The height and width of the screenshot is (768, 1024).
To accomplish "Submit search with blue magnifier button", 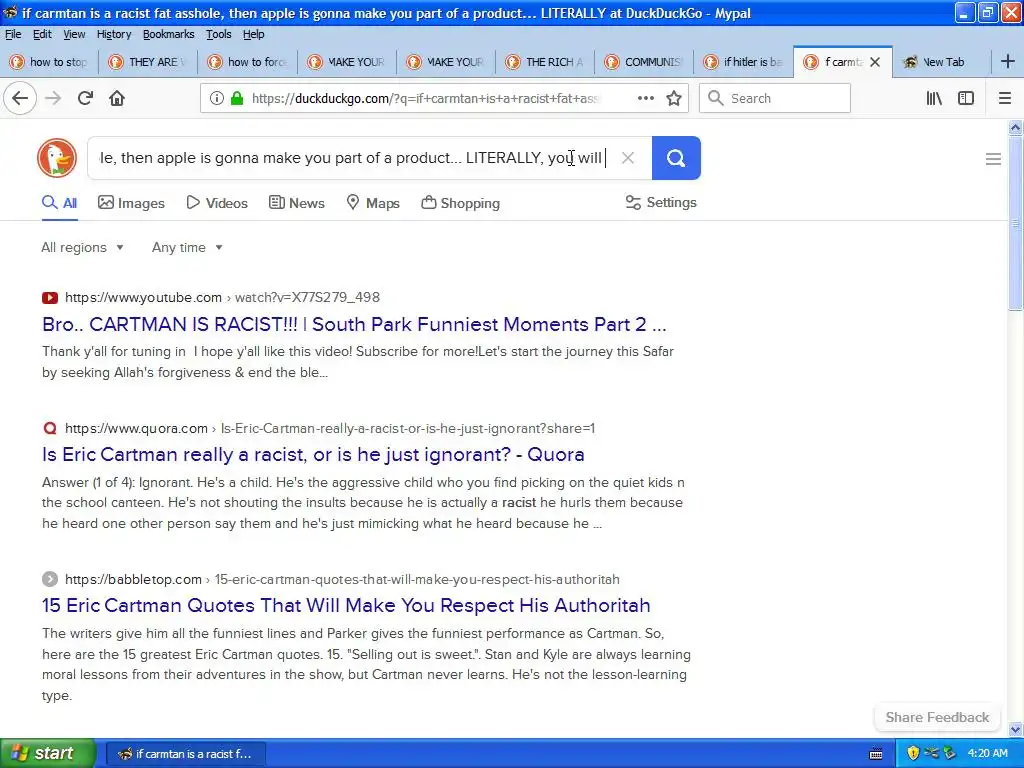I will click(676, 158).
